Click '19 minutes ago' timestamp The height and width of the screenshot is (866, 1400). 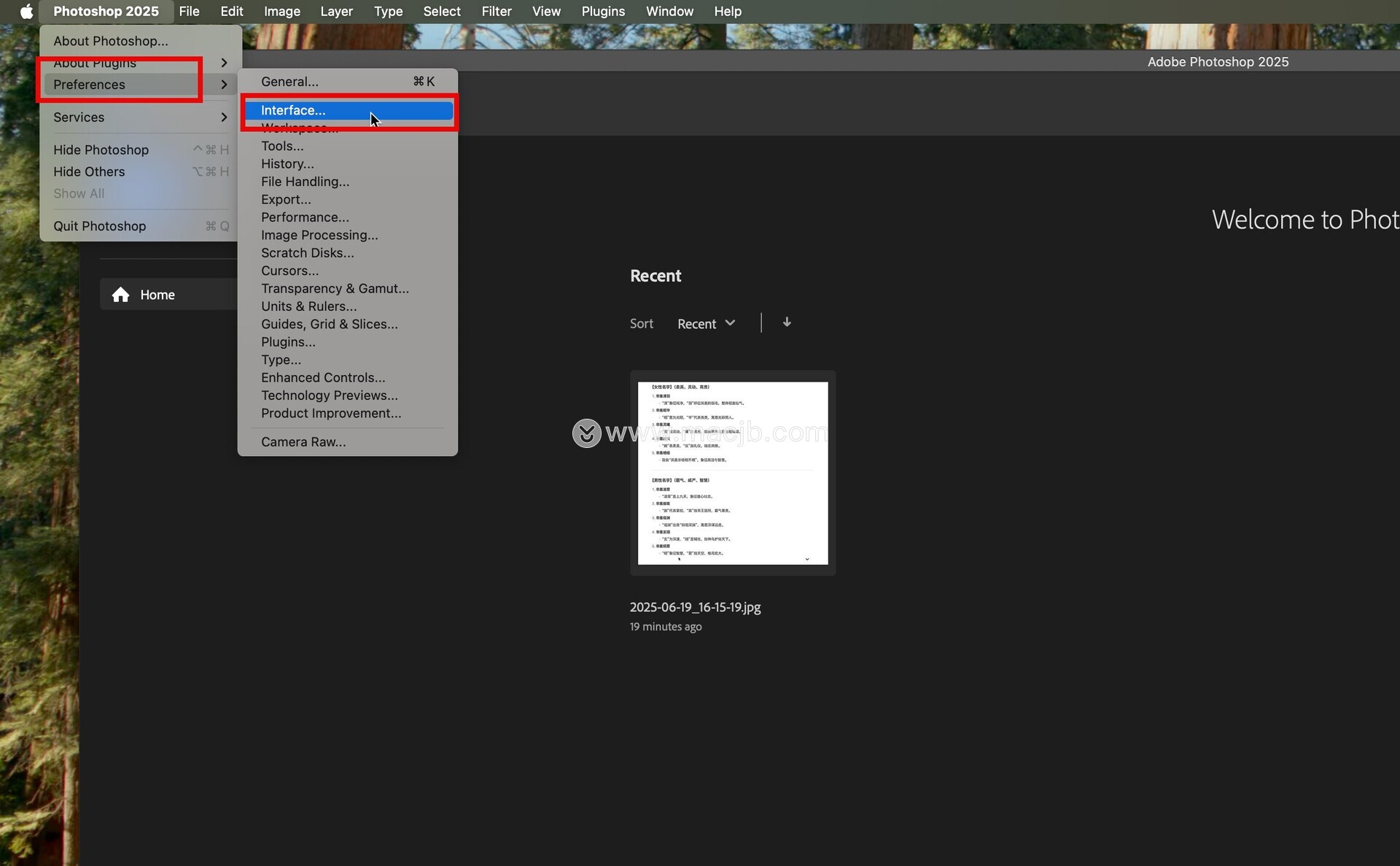pos(666,627)
